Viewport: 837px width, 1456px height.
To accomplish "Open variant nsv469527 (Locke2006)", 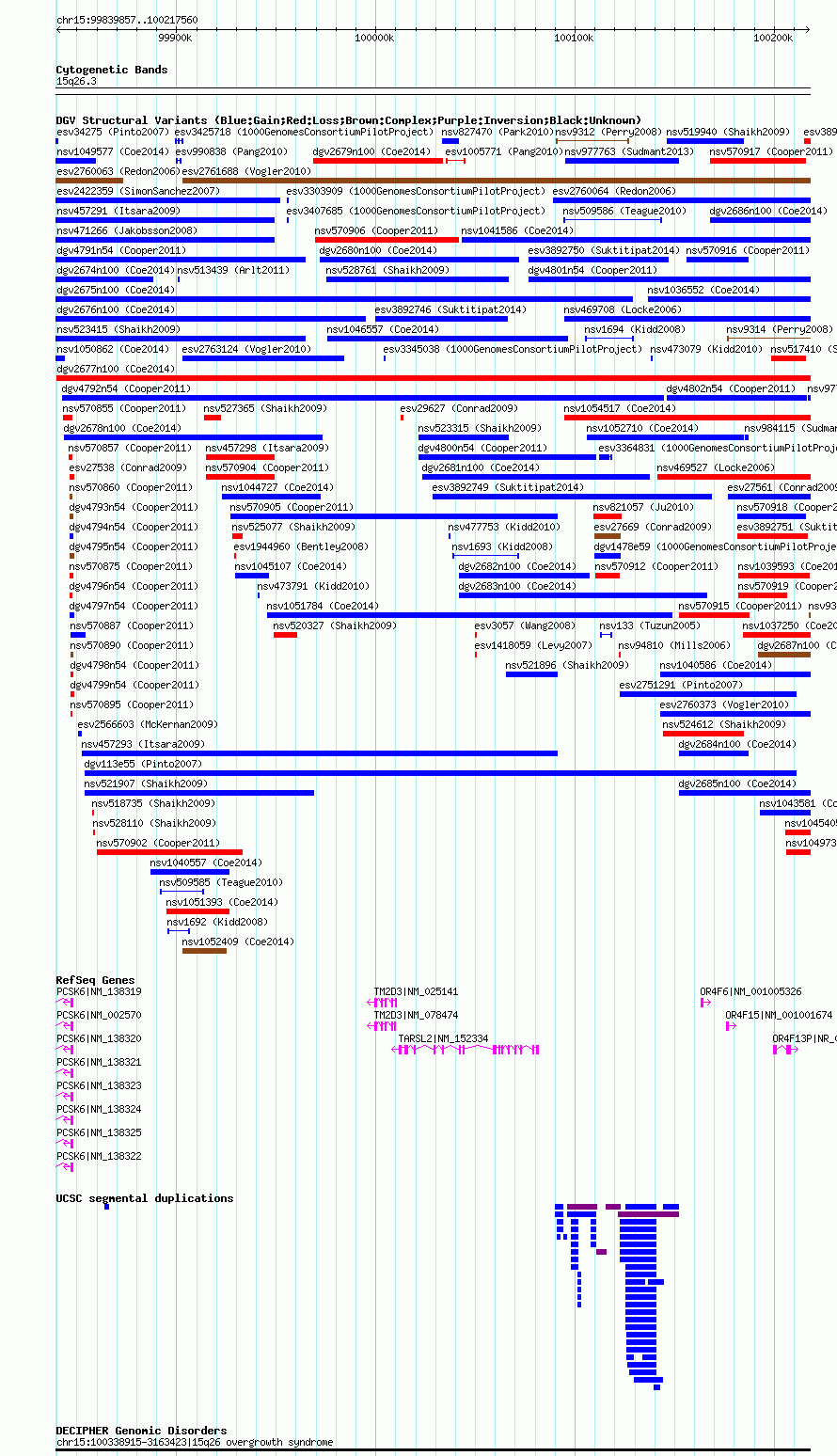I will click(716, 467).
